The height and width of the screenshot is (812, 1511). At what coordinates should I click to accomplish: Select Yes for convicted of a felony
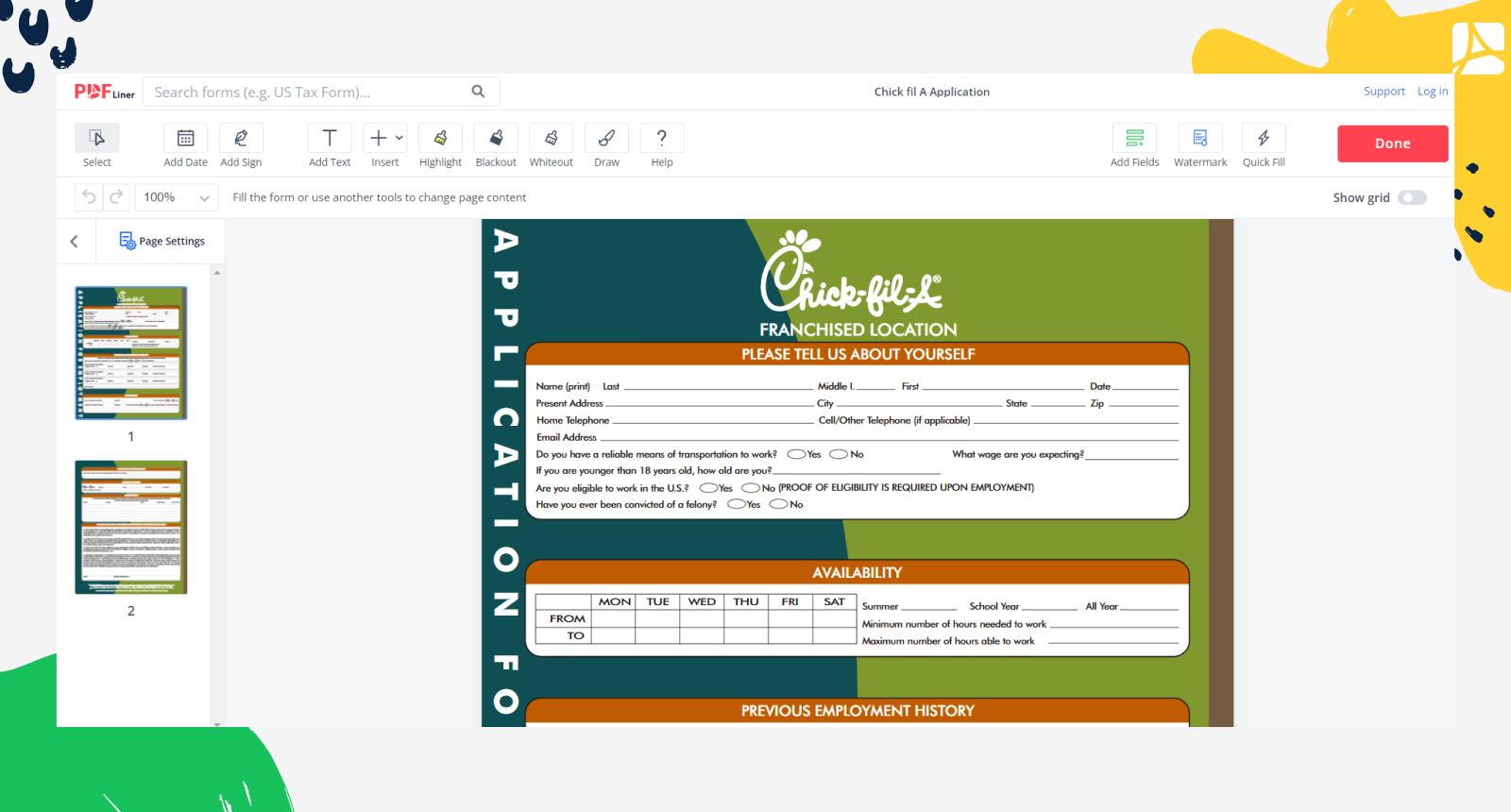coord(737,504)
